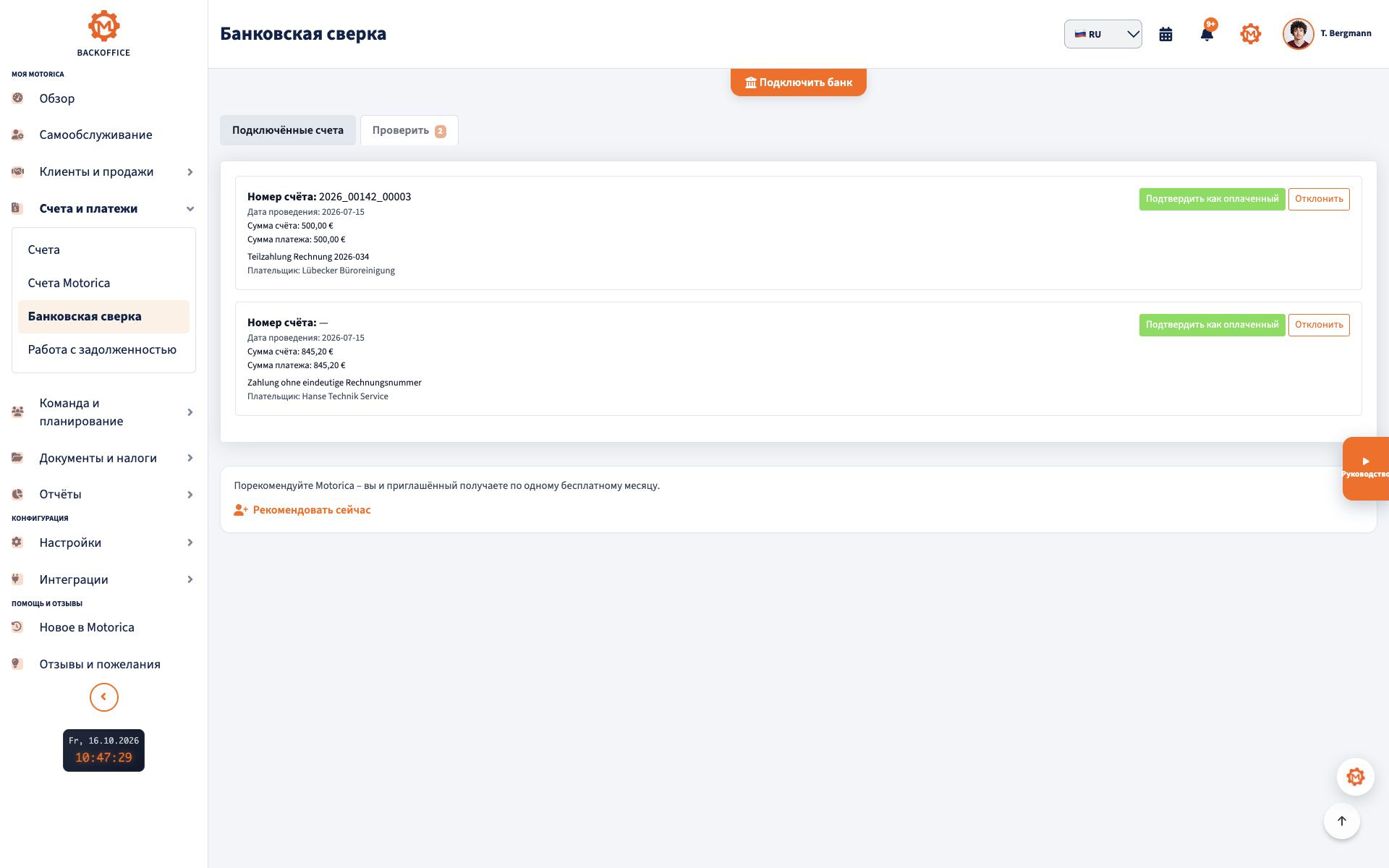Viewport: 1389px width, 868px height.
Task: Click the Документы и налоги folder icon
Action: click(x=18, y=457)
